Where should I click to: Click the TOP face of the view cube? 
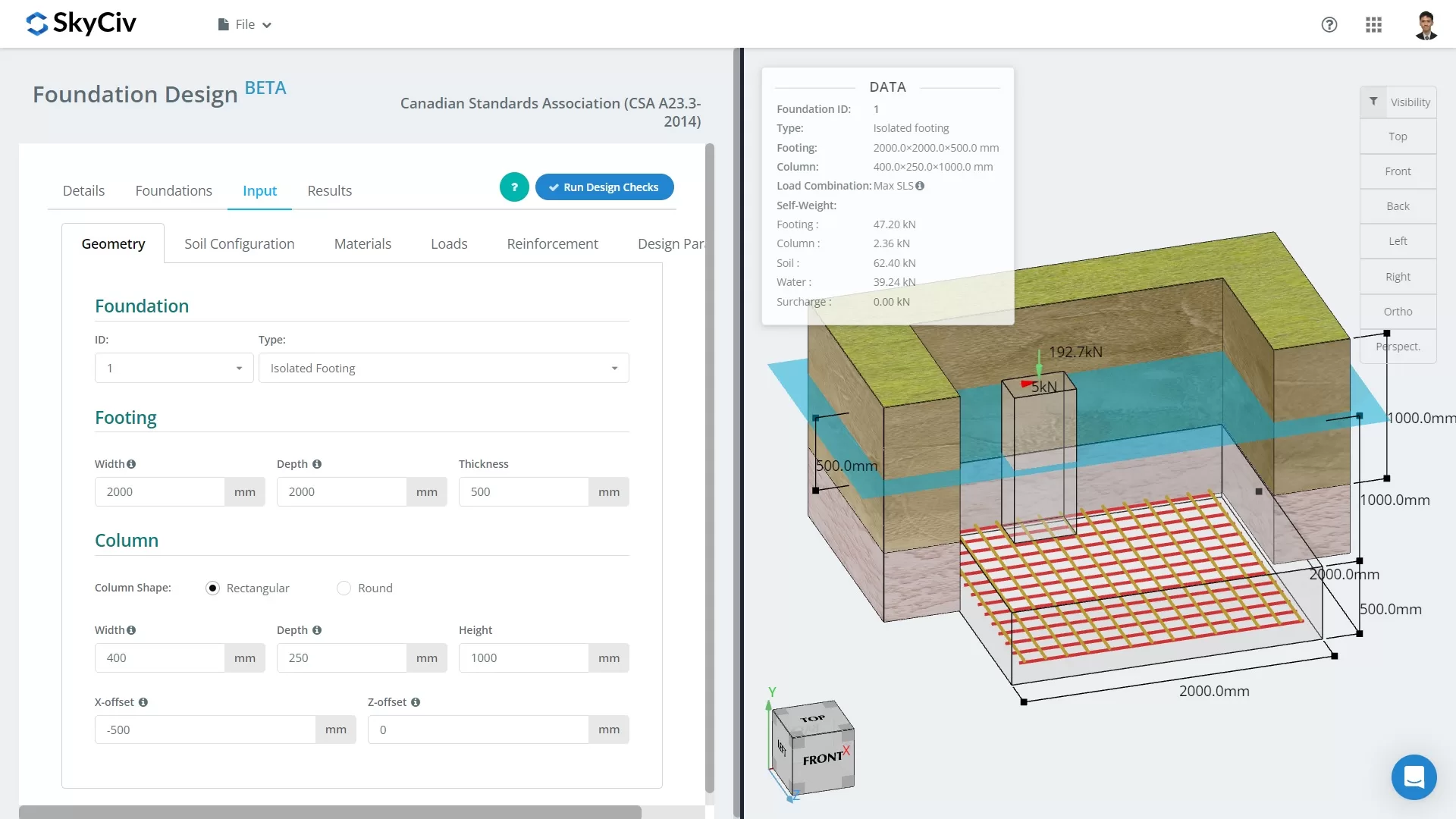click(x=813, y=719)
